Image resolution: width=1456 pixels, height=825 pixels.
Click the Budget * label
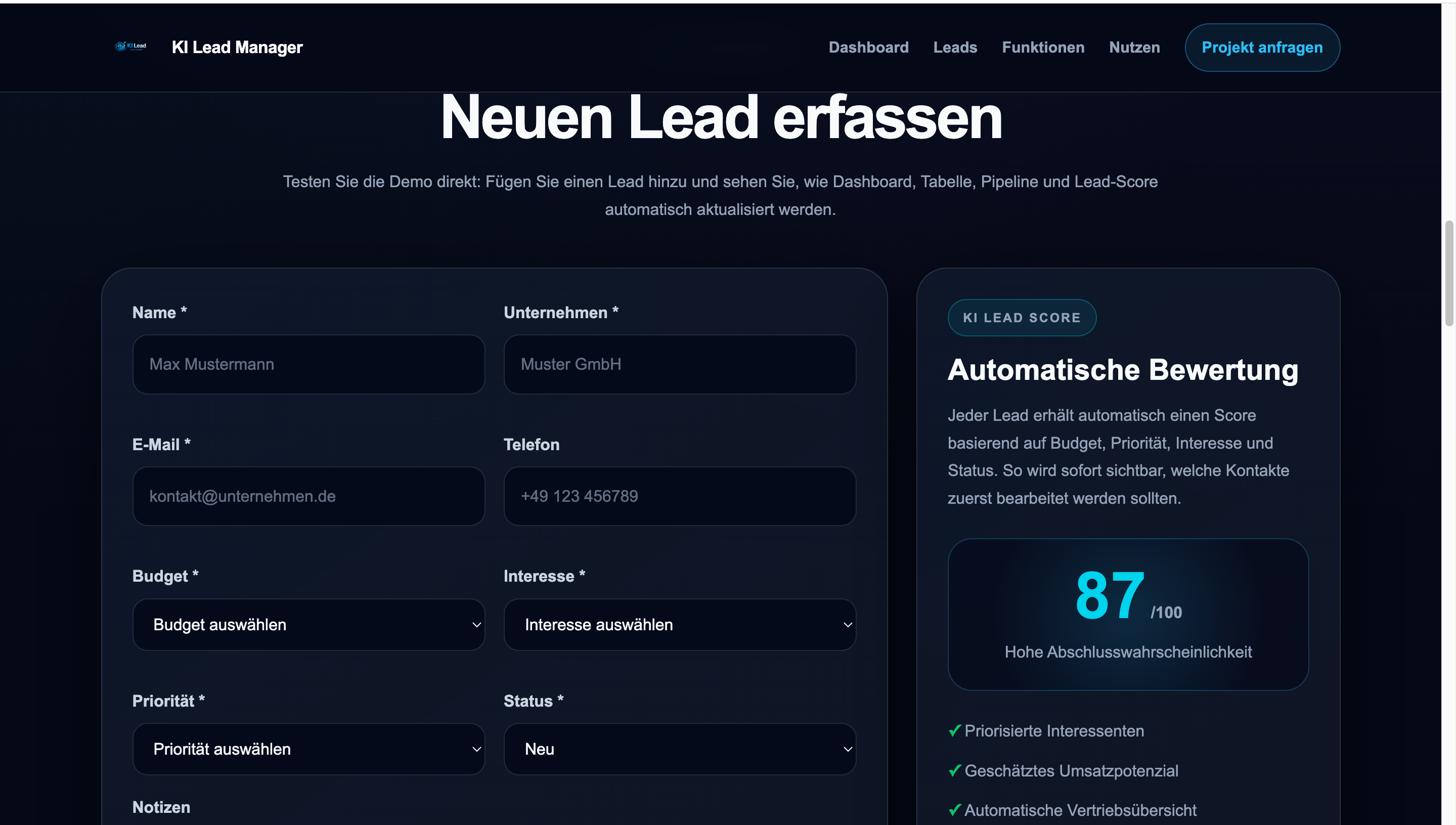(165, 576)
